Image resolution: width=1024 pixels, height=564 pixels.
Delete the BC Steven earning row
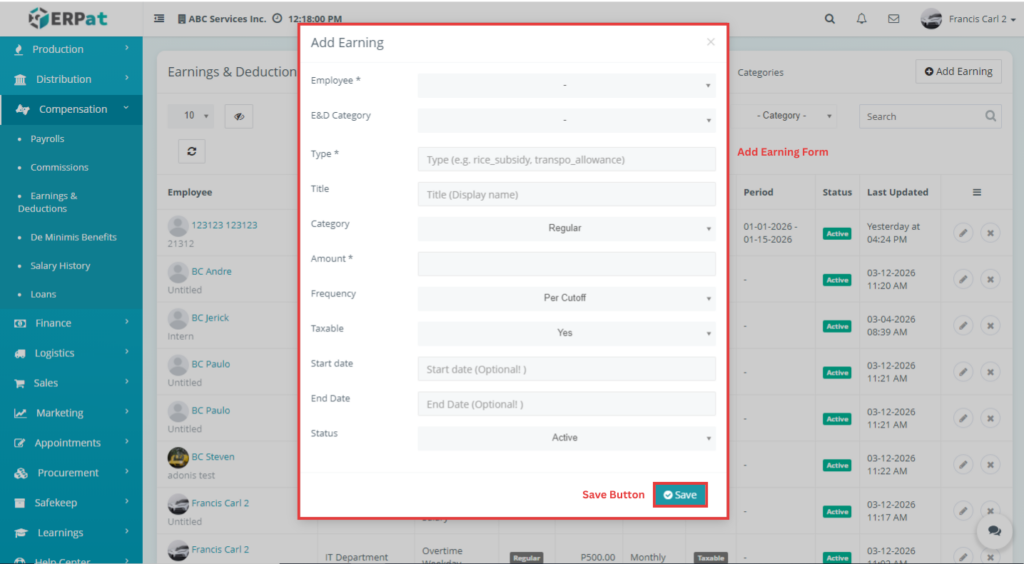pos(991,465)
